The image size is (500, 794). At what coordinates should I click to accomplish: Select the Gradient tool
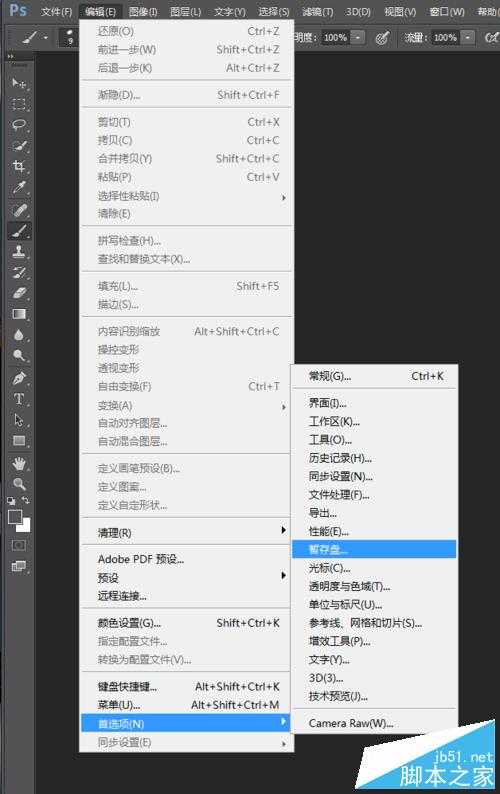(19, 314)
